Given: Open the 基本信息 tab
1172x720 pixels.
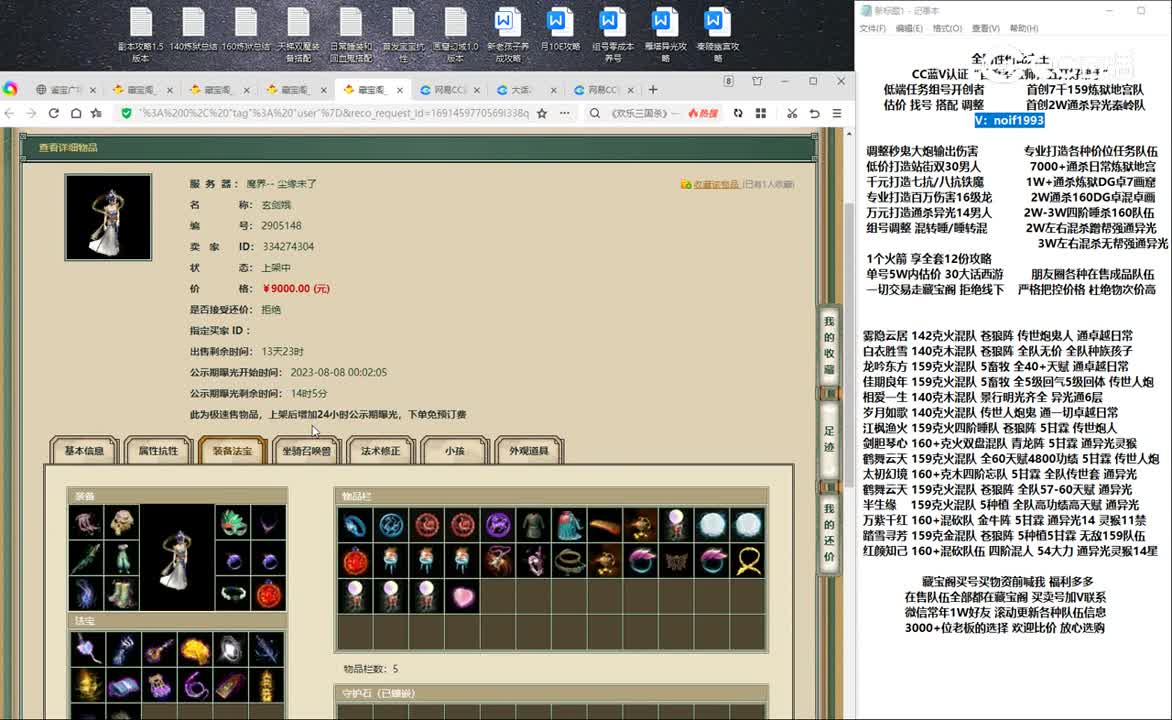Looking at the screenshot, I should coord(84,450).
